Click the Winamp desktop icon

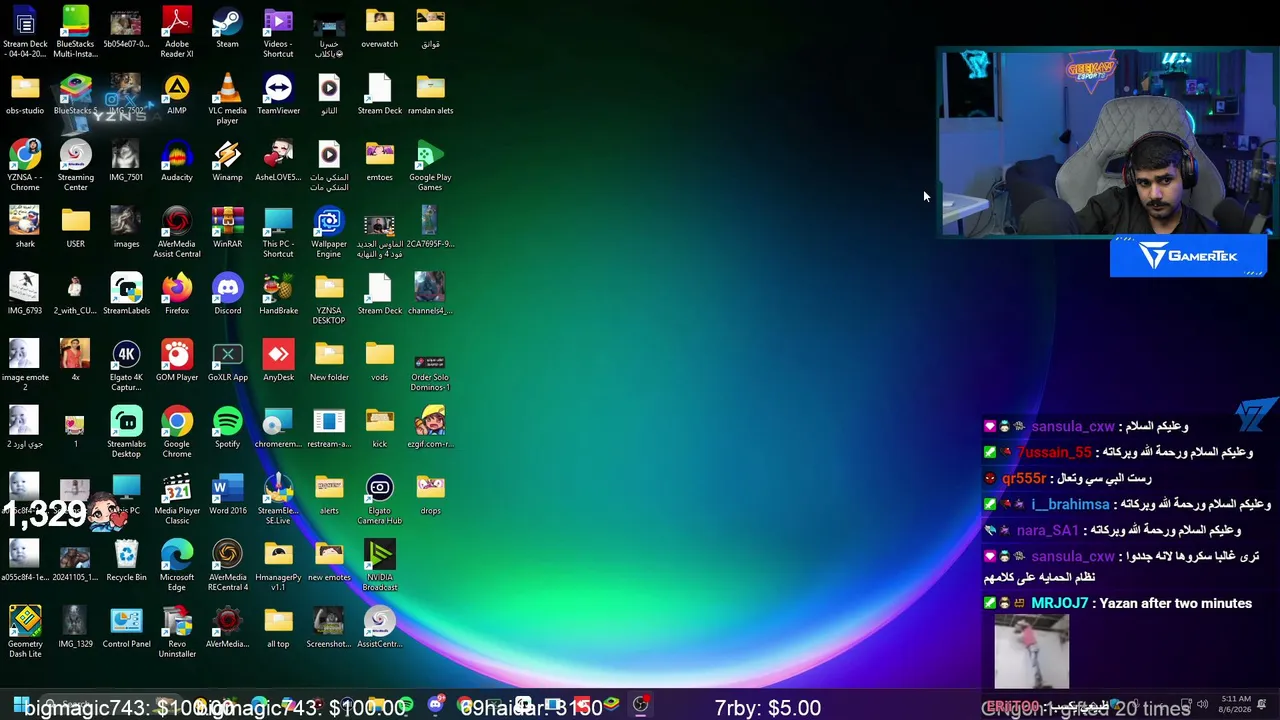click(x=227, y=161)
